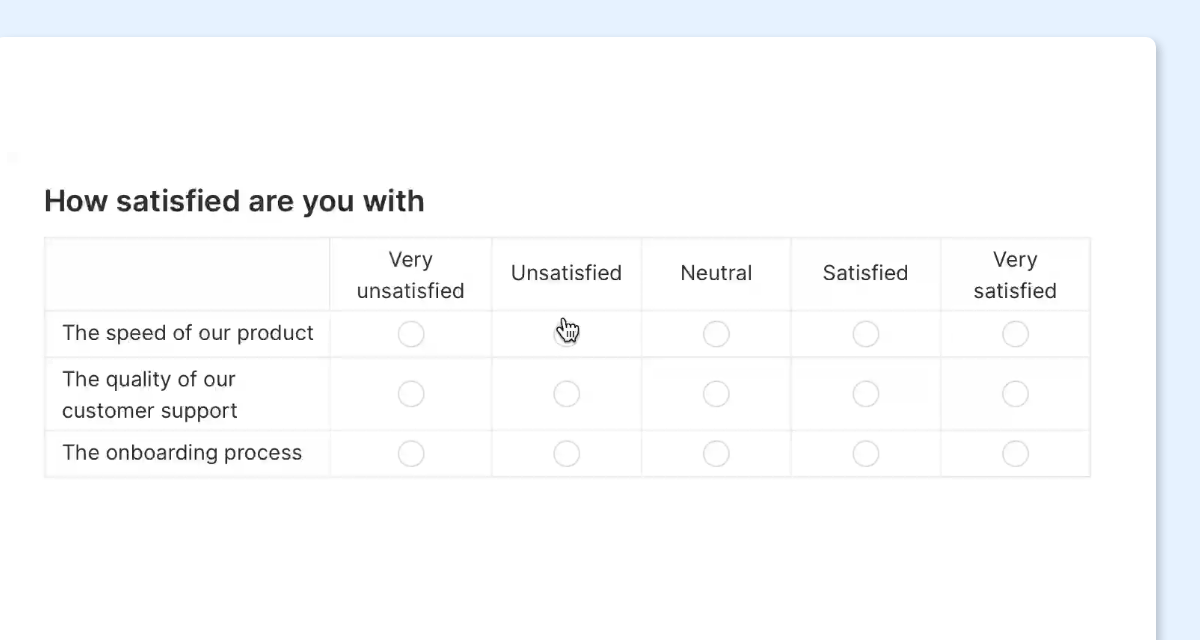Choose Unsatisfied for onboarding process
This screenshot has height=640, width=1200.
click(x=566, y=454)
